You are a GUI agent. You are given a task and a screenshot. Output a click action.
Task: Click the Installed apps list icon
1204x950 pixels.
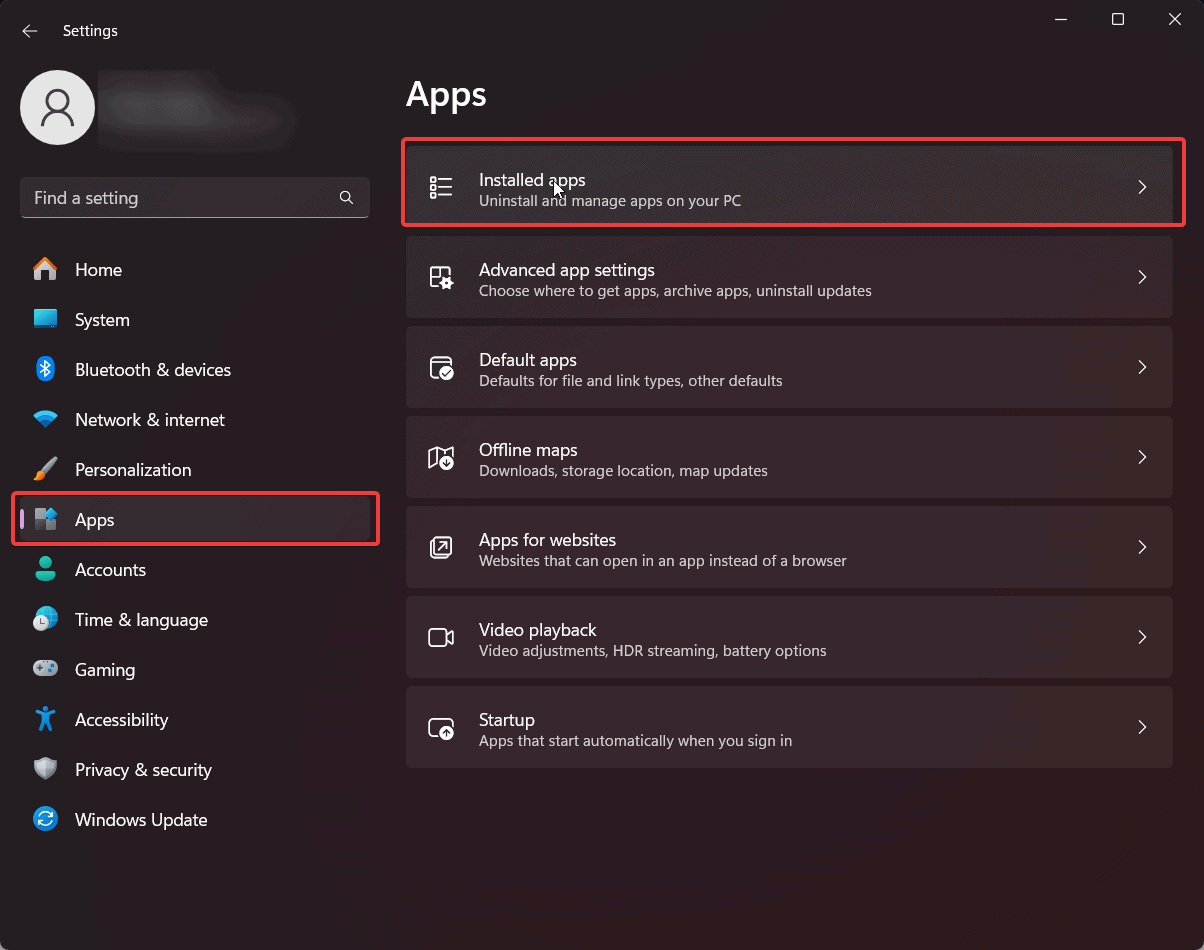click(x=440, y=187)
